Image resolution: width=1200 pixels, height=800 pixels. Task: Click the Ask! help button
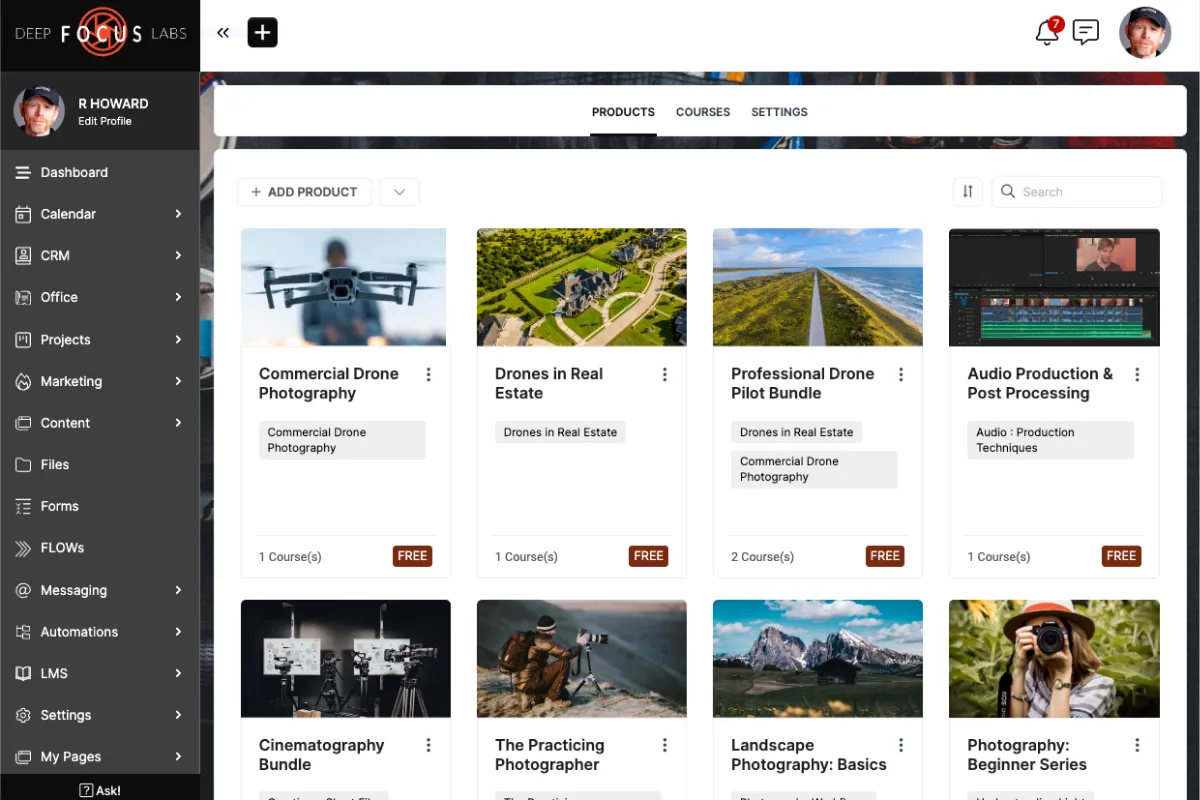click(x=100, y=790)
